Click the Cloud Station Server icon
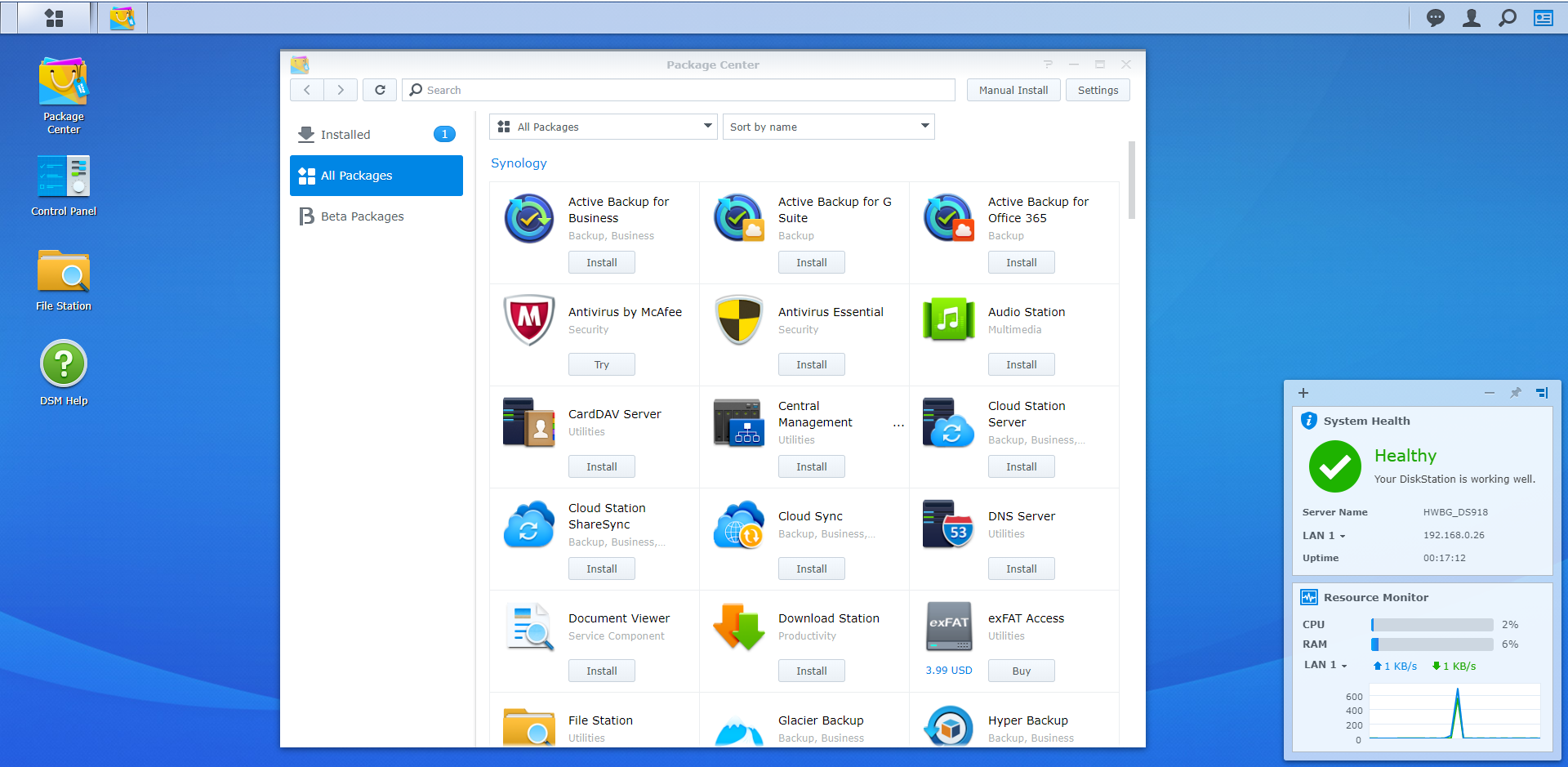This screenshot has height=767, width=1568. (x=949, y=422)
